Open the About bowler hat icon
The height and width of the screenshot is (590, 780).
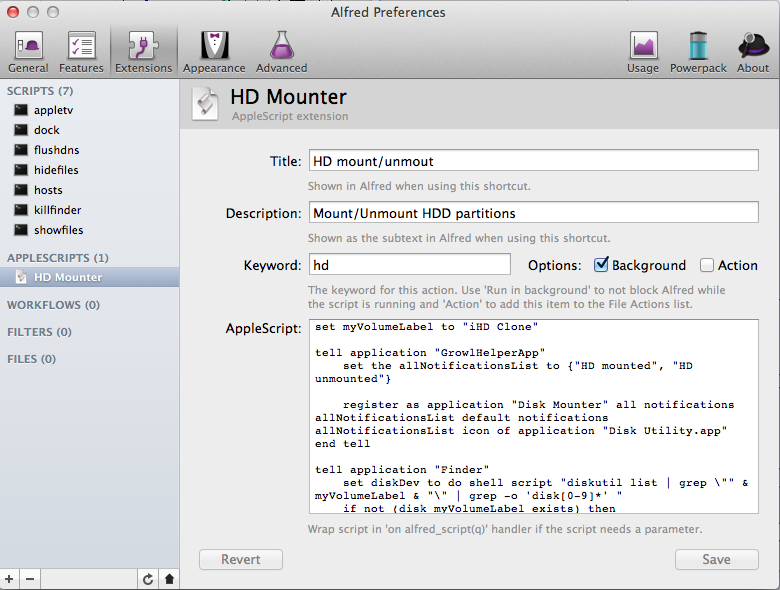[x=753, y=52]
